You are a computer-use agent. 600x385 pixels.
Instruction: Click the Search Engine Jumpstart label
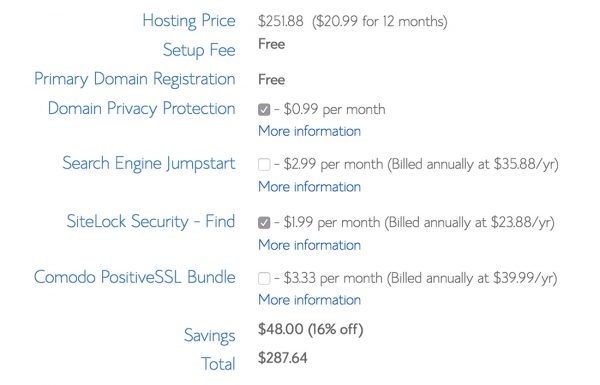(x=149, y=164)
